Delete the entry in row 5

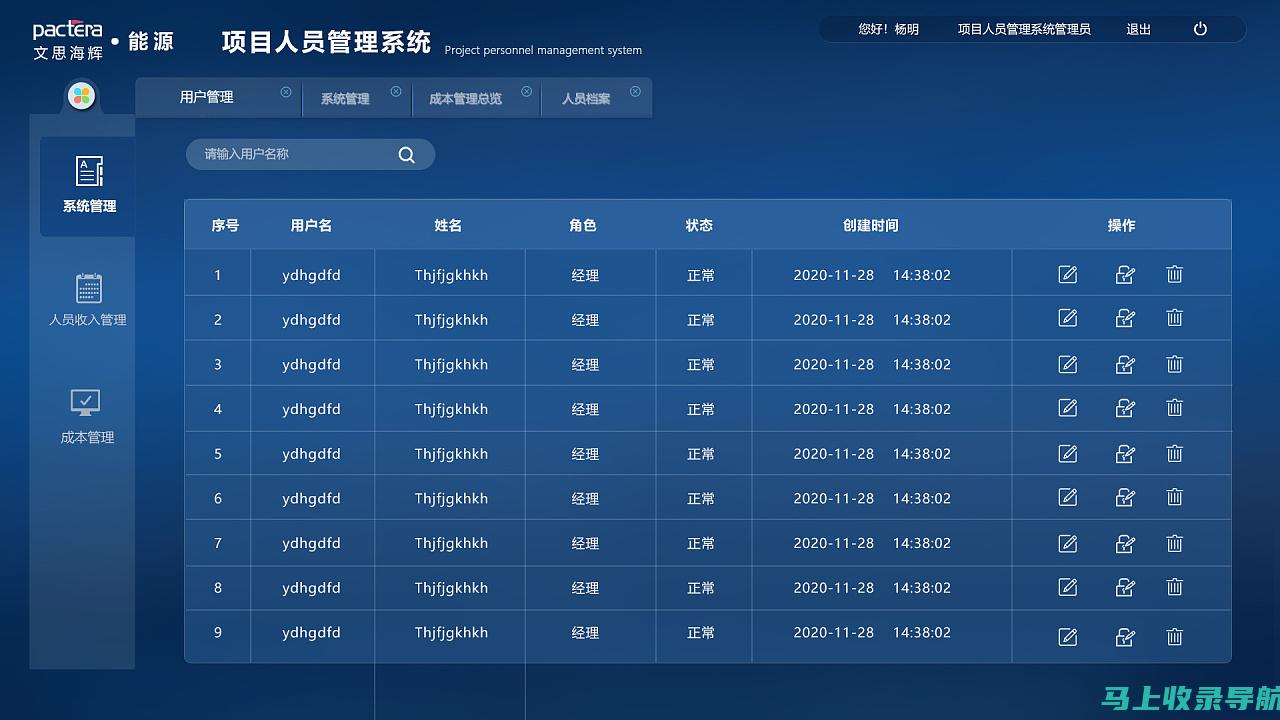point(1174,453)
